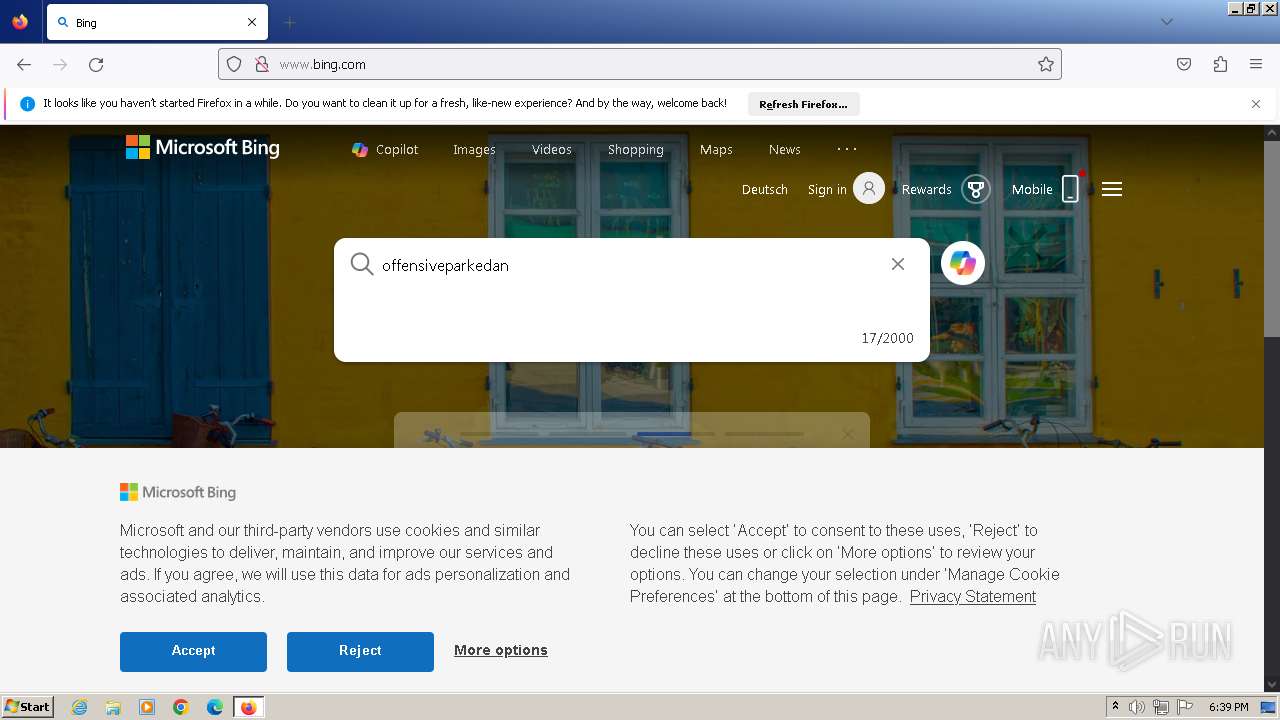Screen dimensions: 1280x720
Task: Click the Firefox logo in the tab bar
Action: tap(20, 22)
